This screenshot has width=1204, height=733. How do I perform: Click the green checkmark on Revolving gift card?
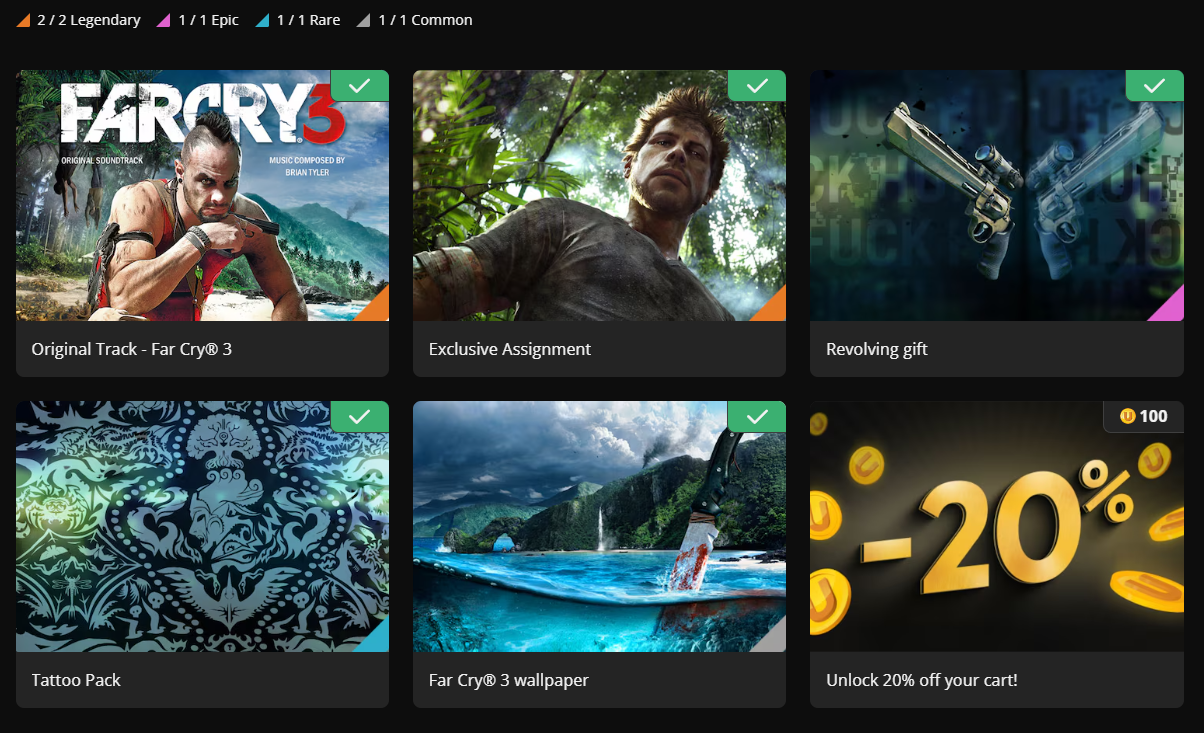(x=1154, y=86)
